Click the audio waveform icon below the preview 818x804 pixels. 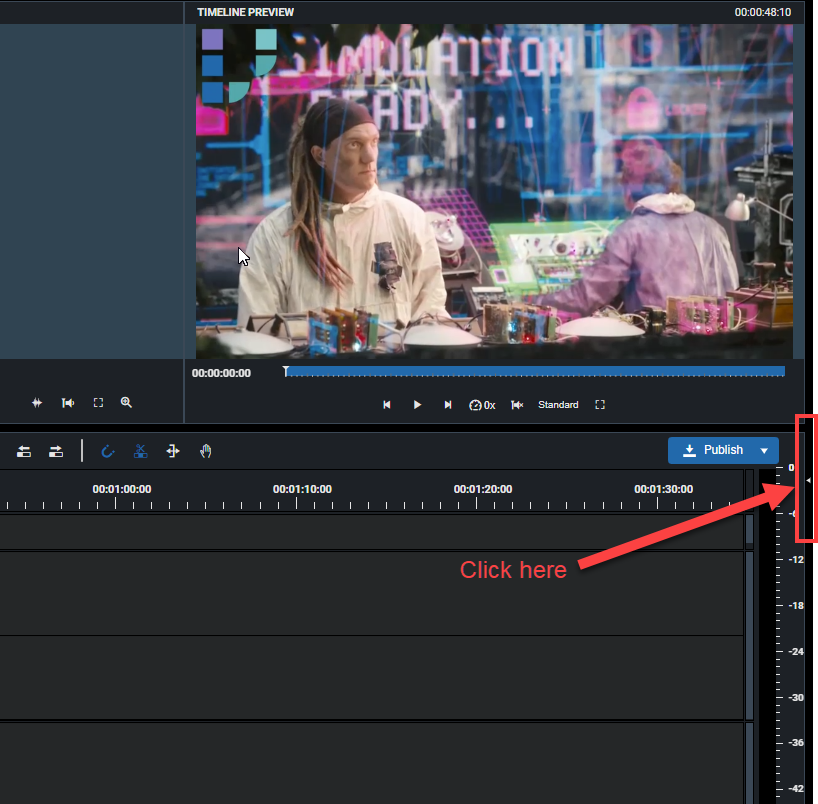[37, 402]
